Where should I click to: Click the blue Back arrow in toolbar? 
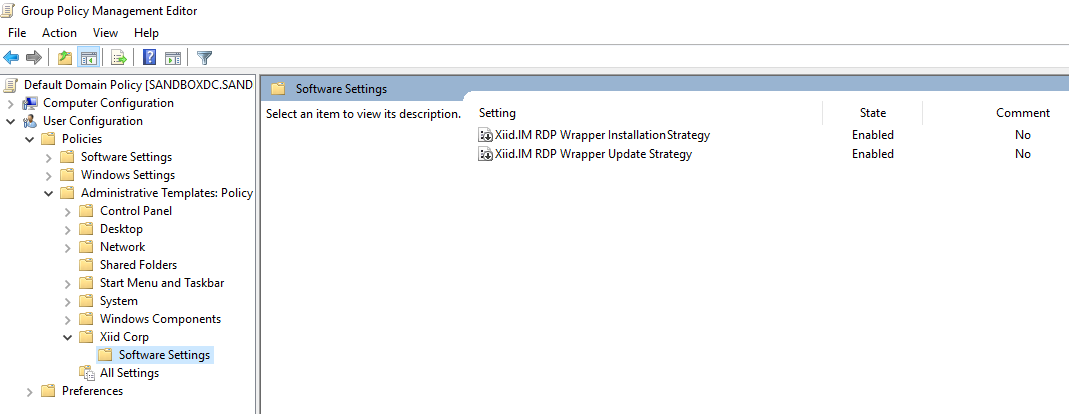click(x=12, y=58)
